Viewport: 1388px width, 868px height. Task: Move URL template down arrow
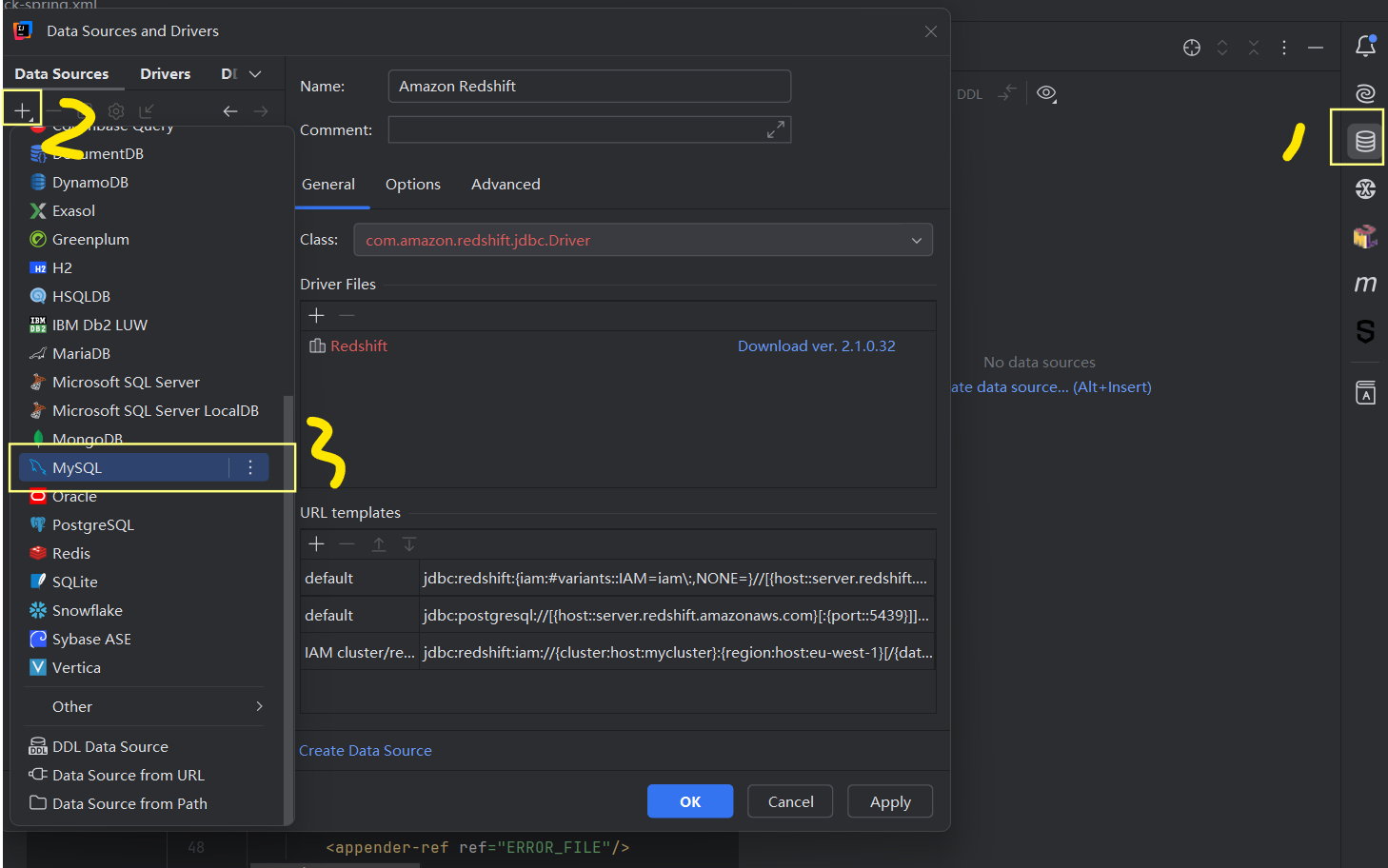coord(409,543)
